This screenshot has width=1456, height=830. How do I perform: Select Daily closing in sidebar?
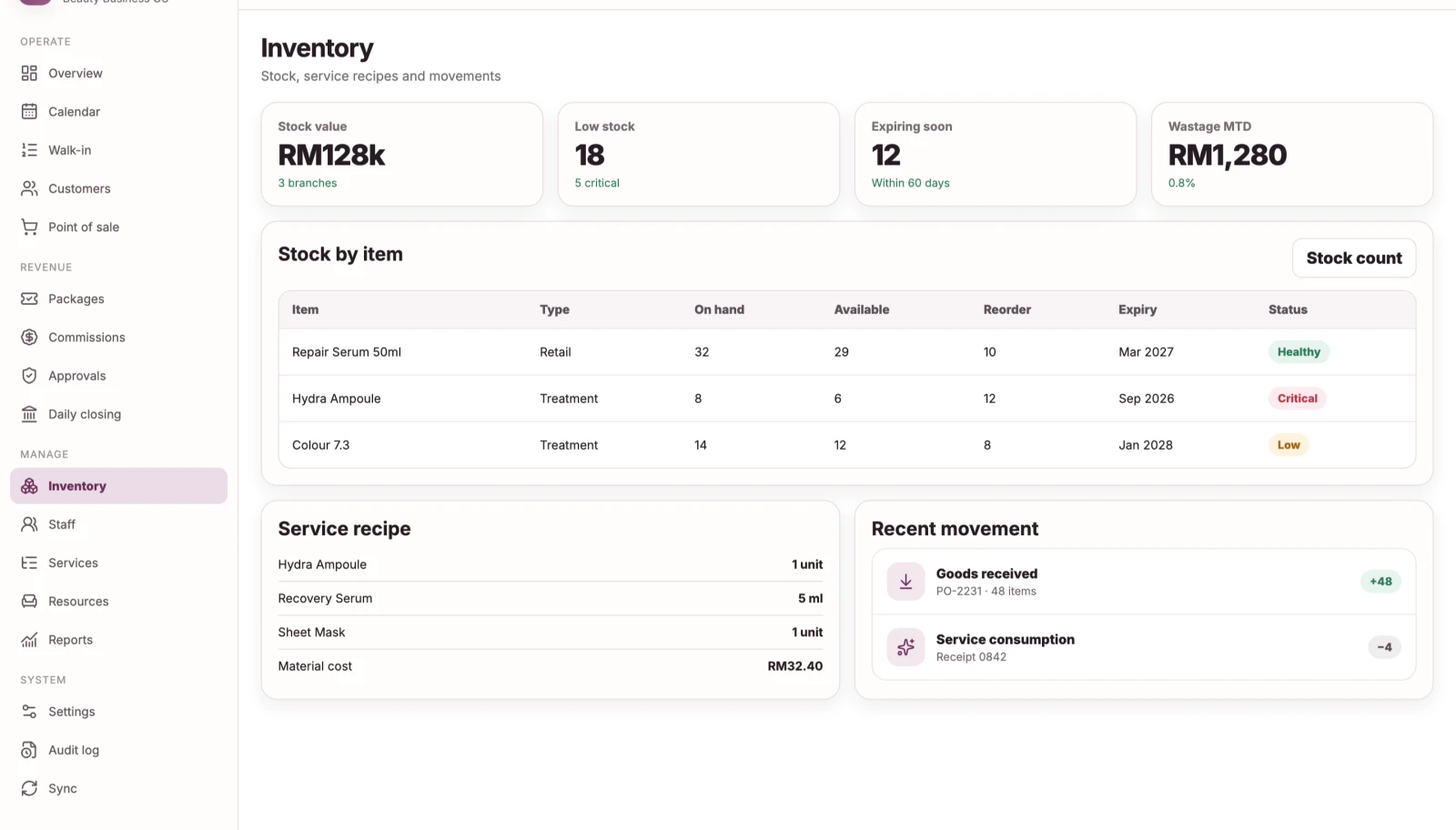click(x=118, y=414)
